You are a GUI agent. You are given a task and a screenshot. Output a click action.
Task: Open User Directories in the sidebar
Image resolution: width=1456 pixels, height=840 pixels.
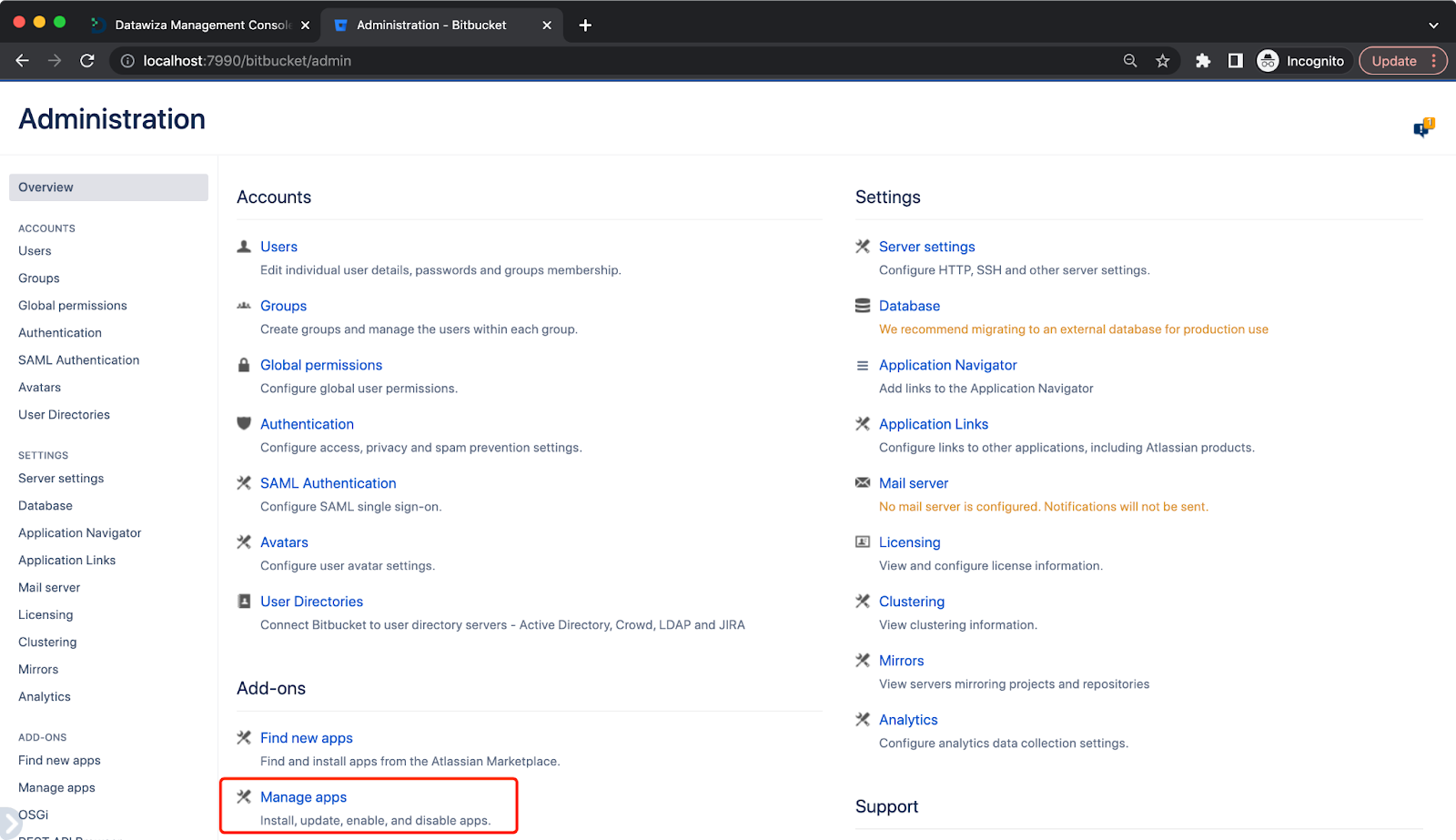click(x=64, y=415)
